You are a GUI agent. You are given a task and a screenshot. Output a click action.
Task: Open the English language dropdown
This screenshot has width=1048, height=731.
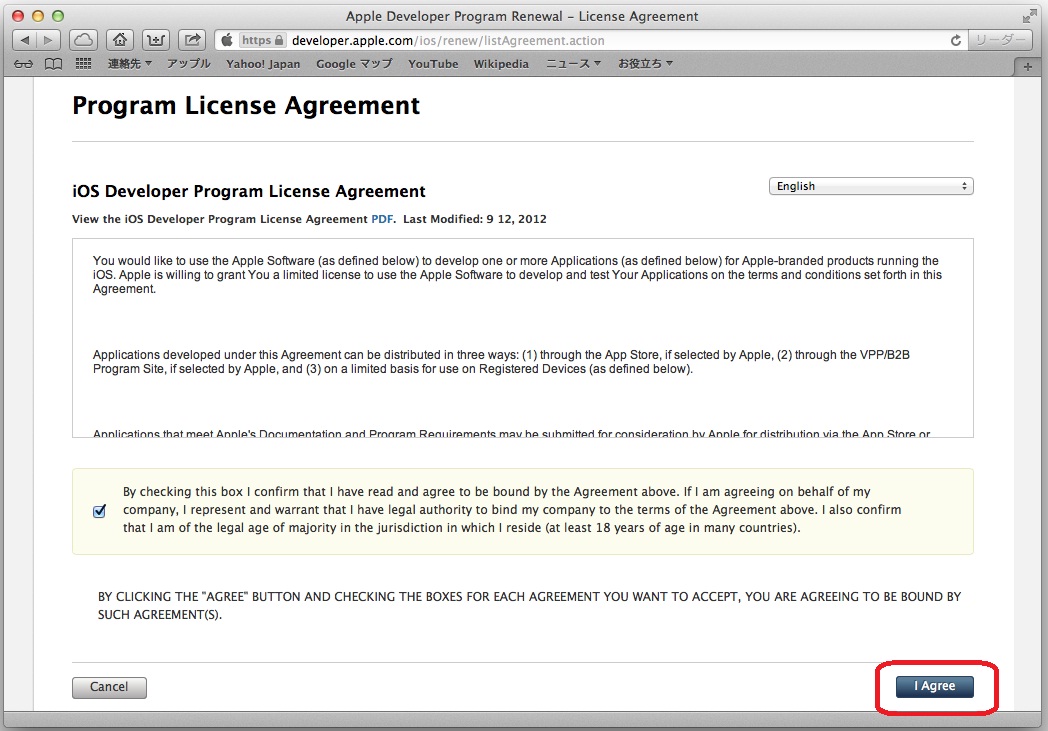pos(870,187)
